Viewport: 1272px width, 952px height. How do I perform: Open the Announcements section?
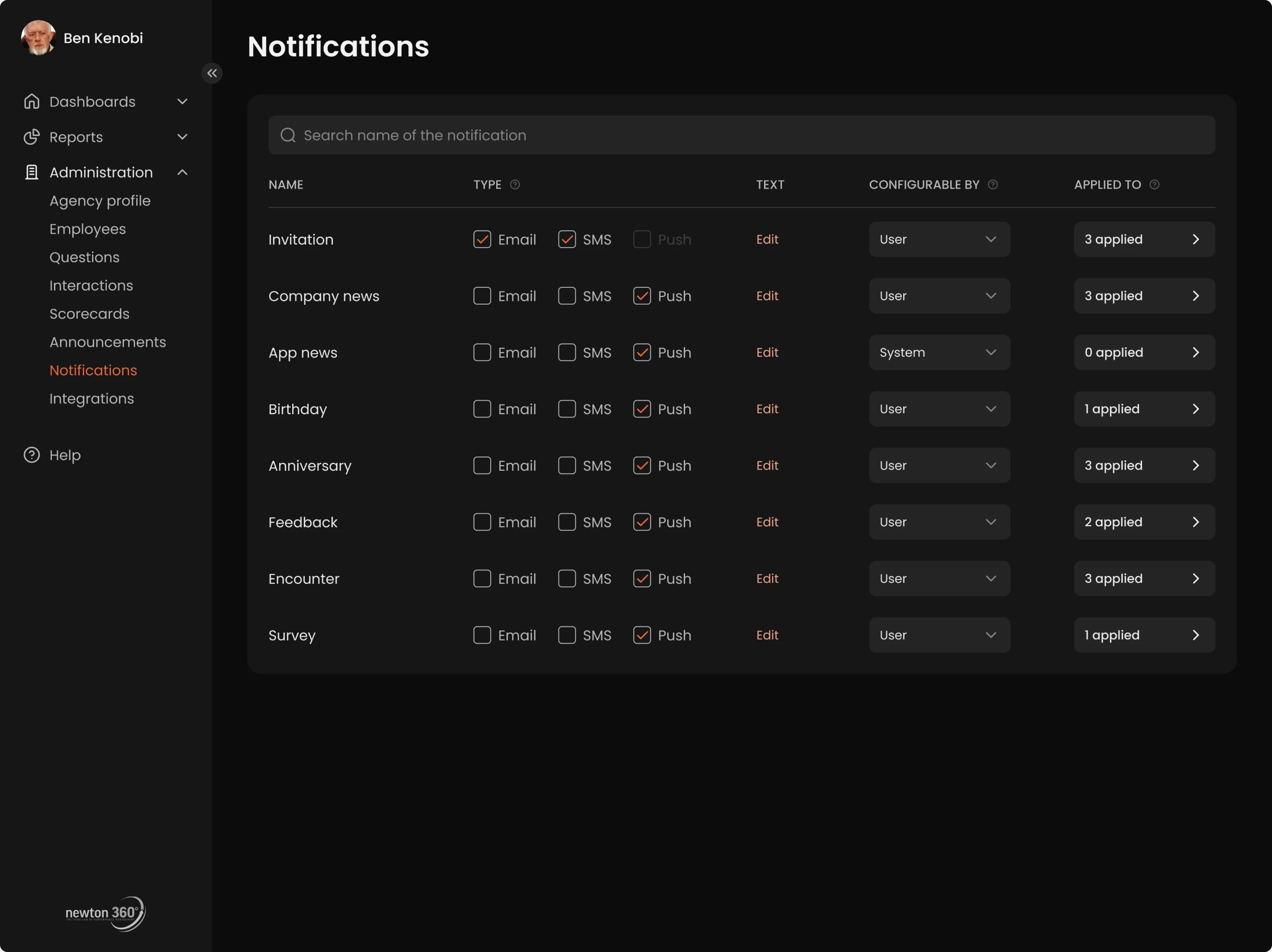(108, 342)
